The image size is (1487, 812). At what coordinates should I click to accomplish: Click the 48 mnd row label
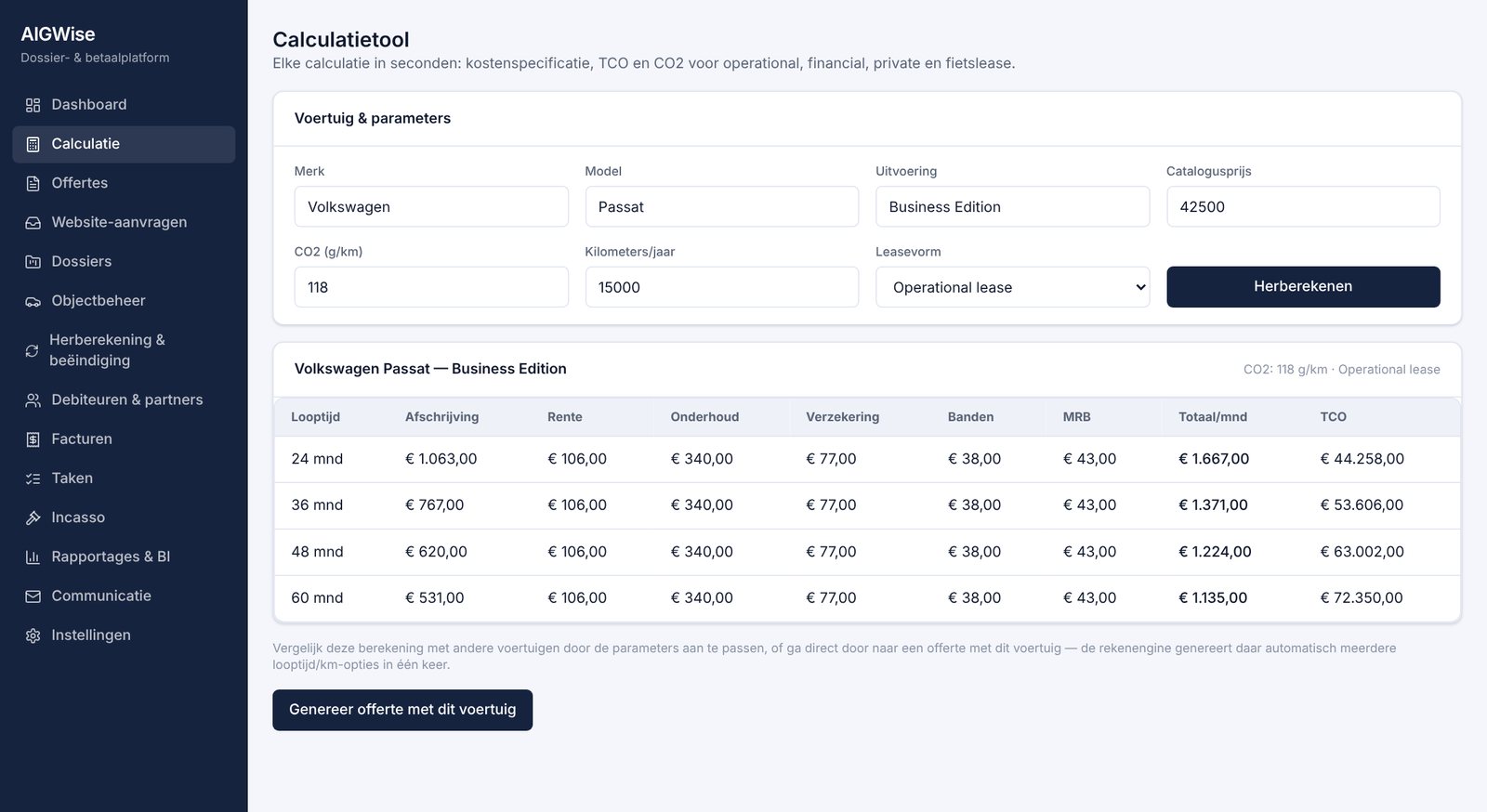(317, 552)
